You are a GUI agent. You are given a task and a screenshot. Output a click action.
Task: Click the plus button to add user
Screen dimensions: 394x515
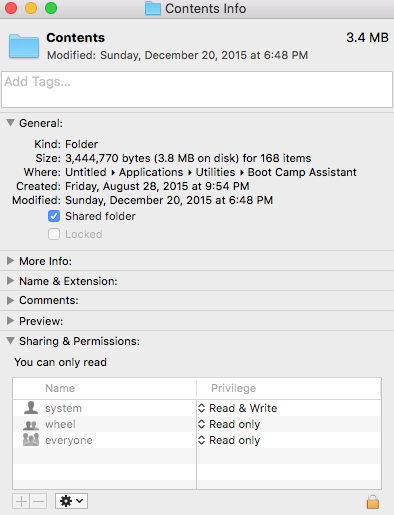point(21,501)
